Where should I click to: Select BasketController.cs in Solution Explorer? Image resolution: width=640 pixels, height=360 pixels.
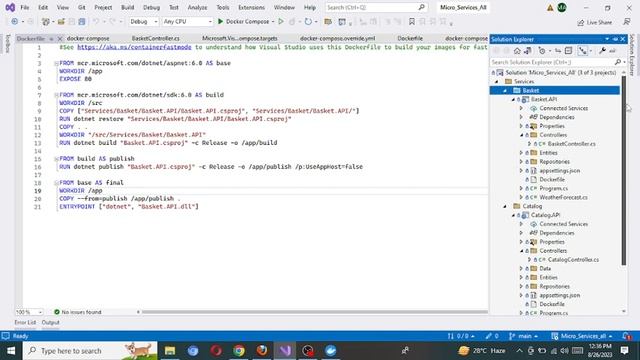pyautogui.click(x=571, y=144)
